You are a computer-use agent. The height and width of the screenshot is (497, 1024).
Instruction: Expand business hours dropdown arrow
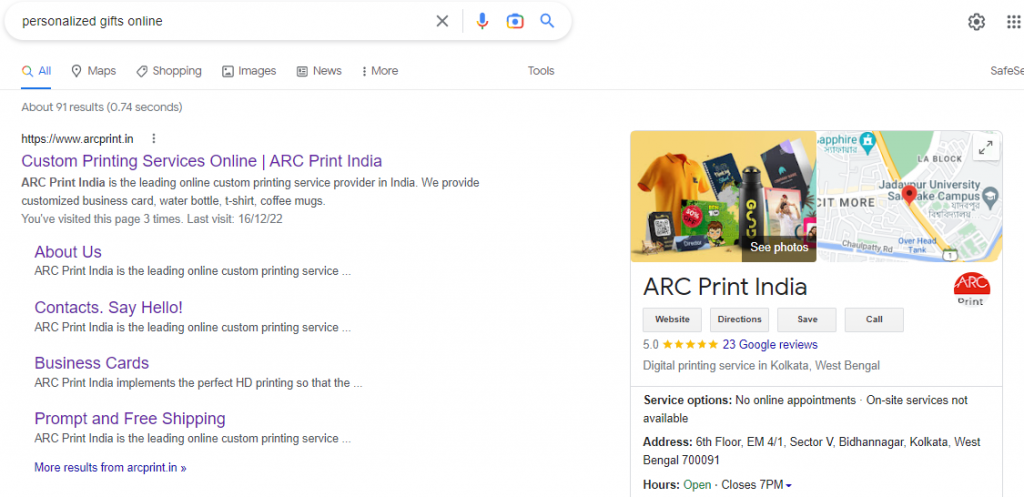click(x=789, y=486)
